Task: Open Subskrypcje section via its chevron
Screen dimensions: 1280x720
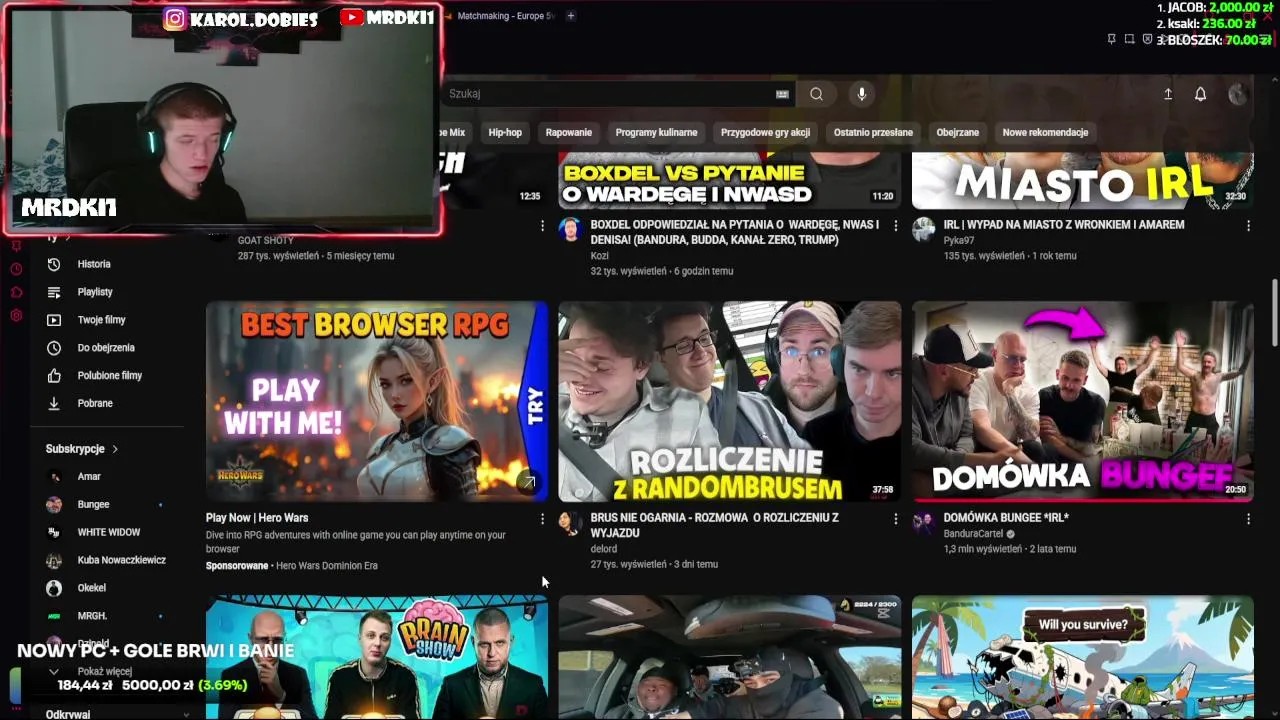Action: pyautogui.click(x=115, y=449)
